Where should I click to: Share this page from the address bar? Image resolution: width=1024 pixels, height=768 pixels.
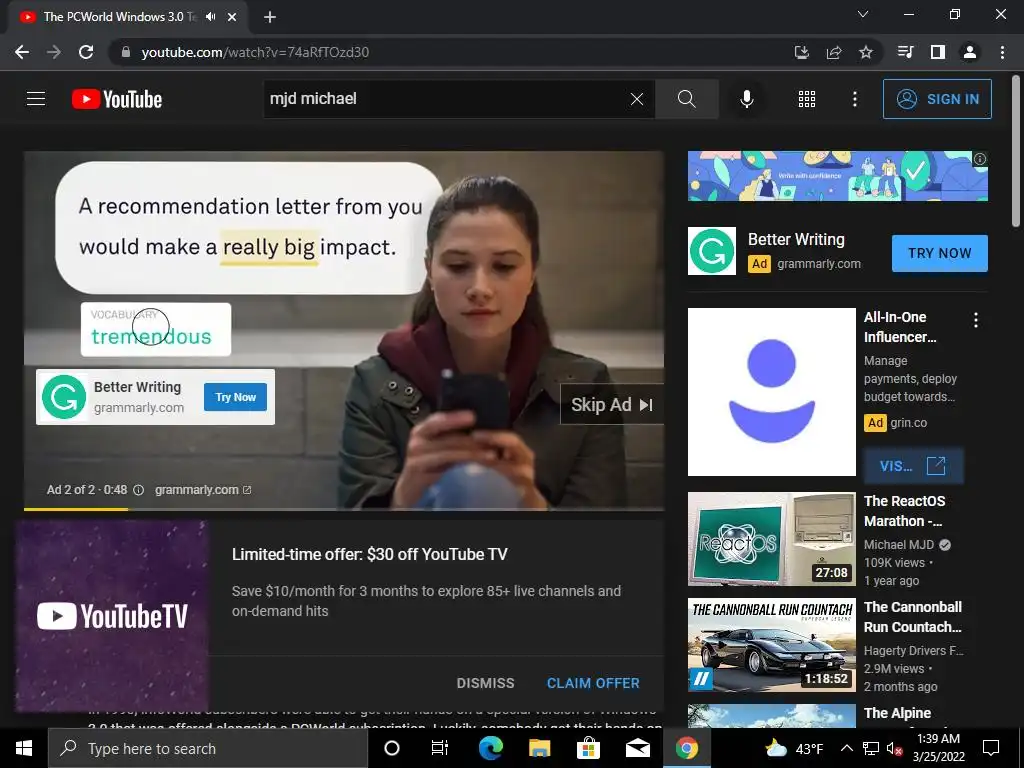833,52
